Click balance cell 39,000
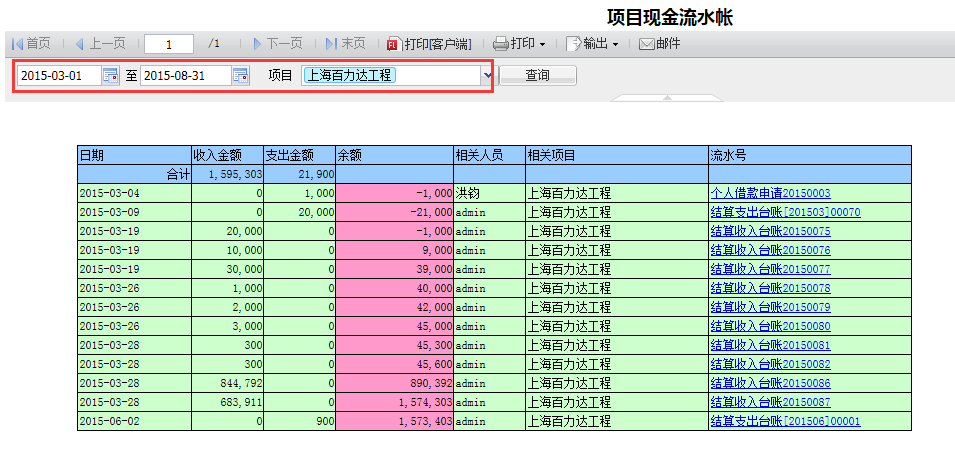Screen dimensions: 955x467 tap(394, 269)
